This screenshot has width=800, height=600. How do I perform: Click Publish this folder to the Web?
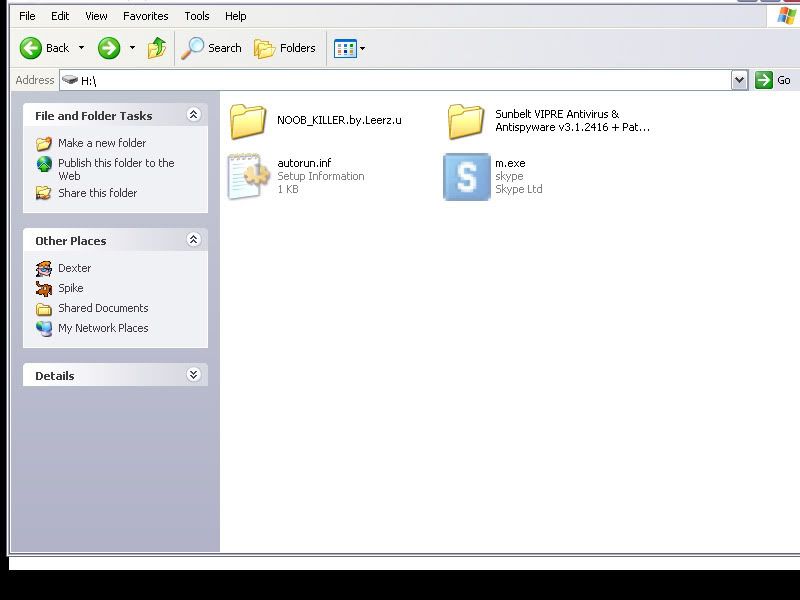click(116, 169)
